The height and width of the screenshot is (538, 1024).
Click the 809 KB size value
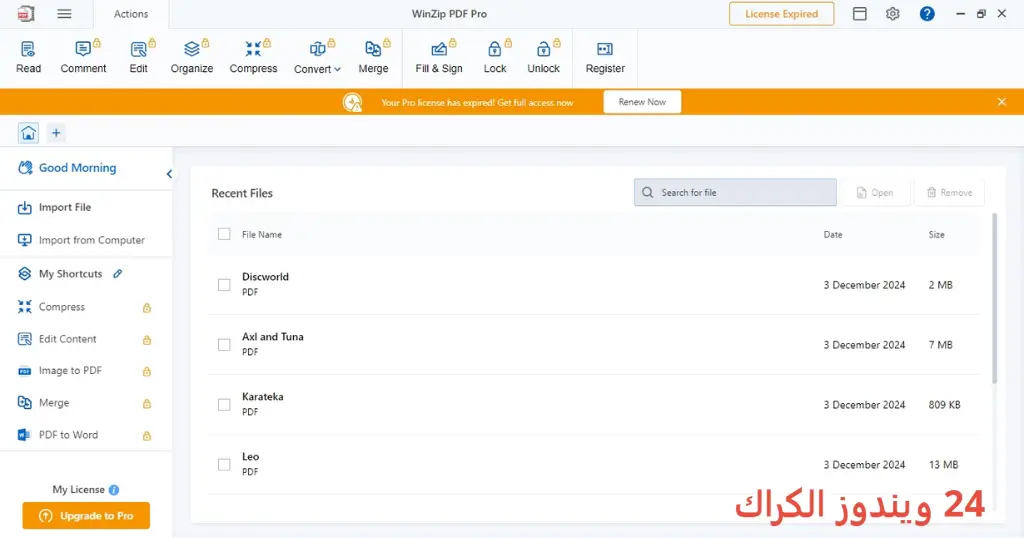coord(944,405)
